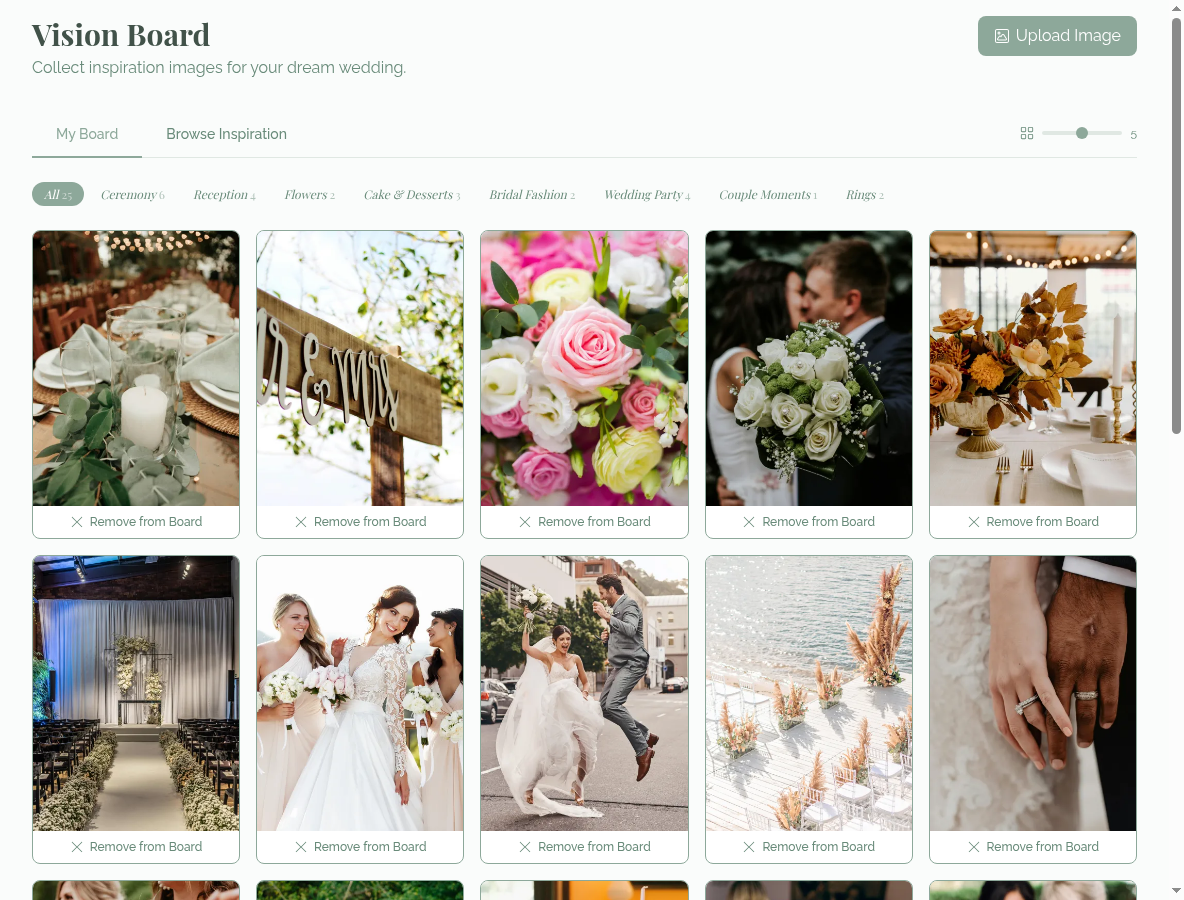Select the All 25 filter chip
Image resolution: width=1184 pixels, height=900 pixels.
point(58,194)
